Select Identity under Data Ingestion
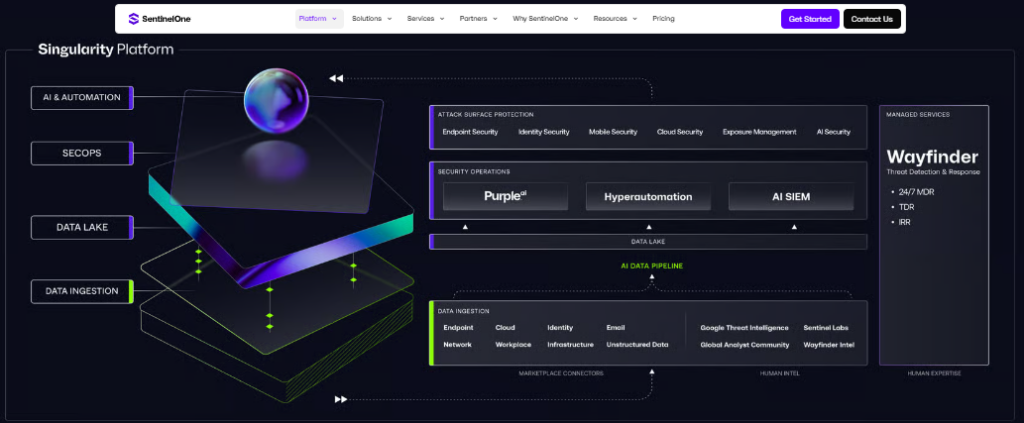 pos(560,328)
